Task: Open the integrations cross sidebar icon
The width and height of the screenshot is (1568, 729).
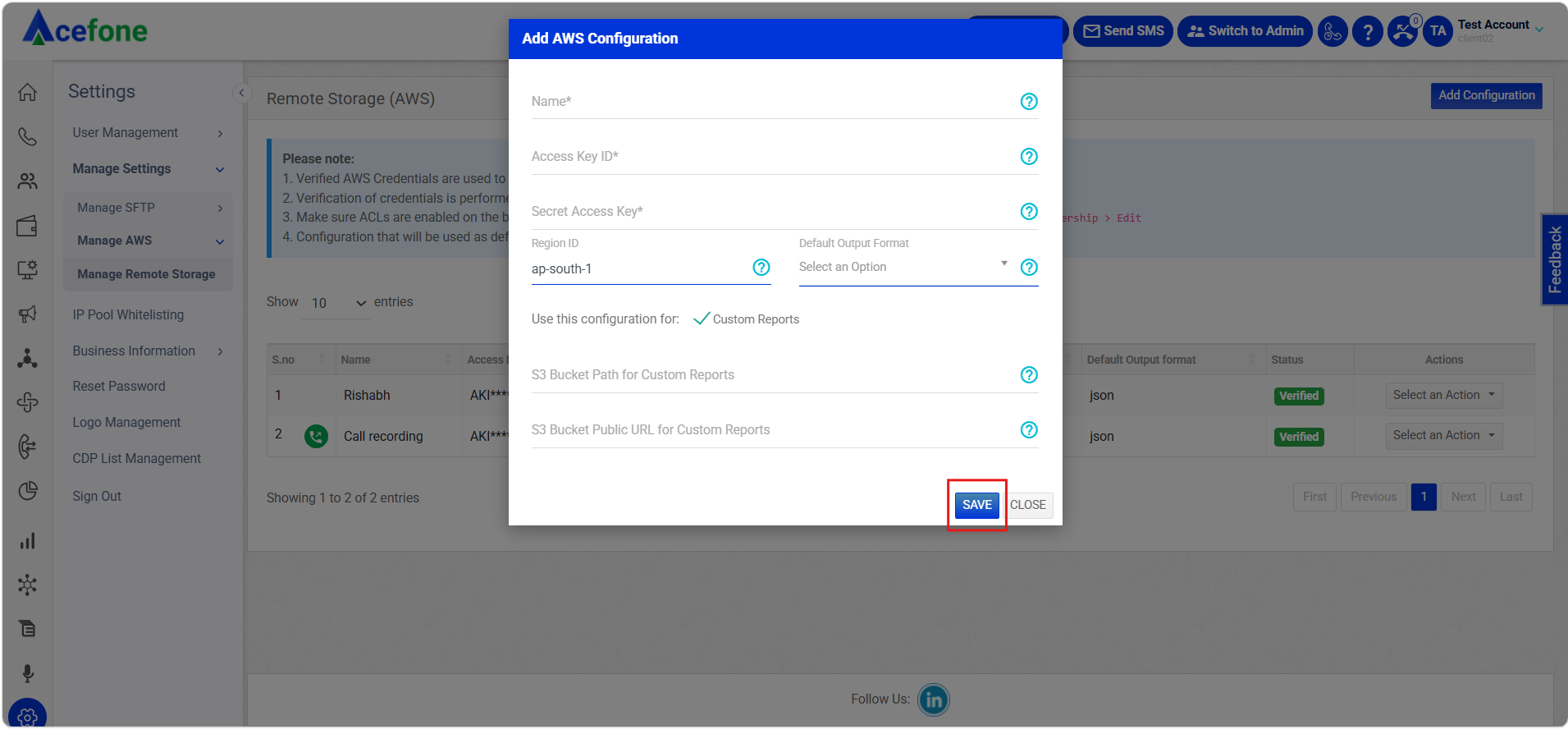Action: tap(27, 402)
